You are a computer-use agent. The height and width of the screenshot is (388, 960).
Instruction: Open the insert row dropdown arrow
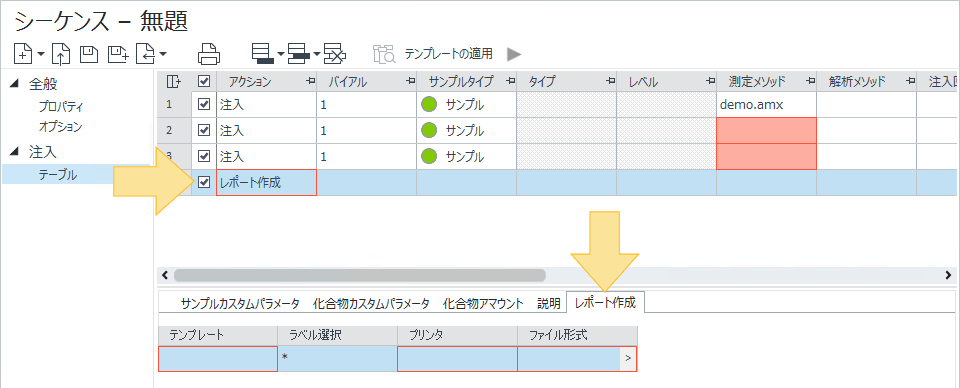317,54
